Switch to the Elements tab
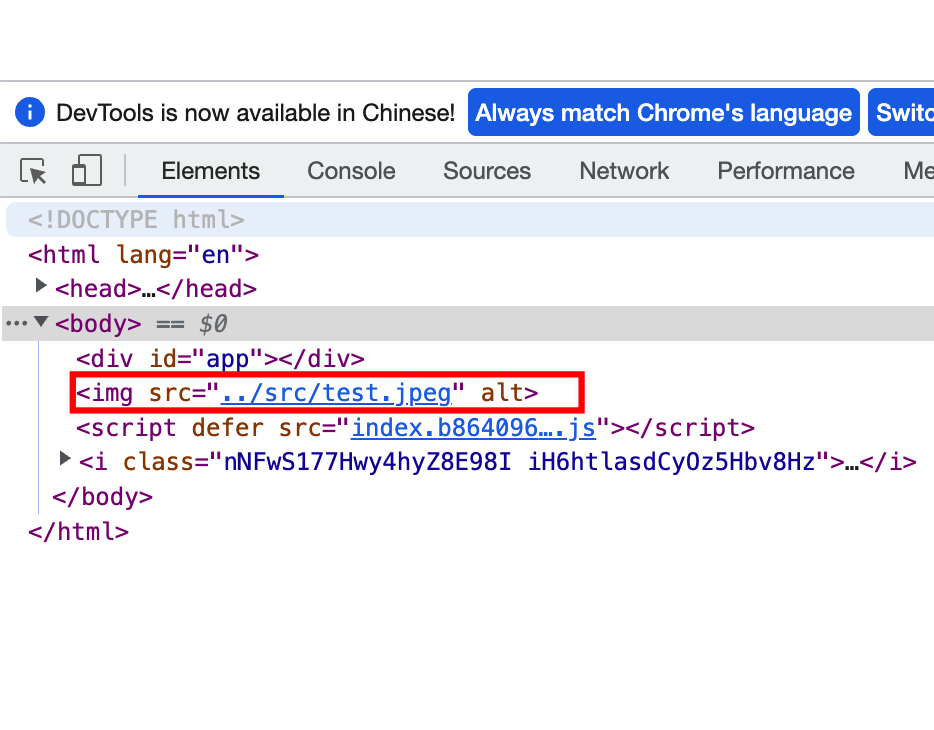The width and height of the screenshot is (934, 730). (211, 171)
